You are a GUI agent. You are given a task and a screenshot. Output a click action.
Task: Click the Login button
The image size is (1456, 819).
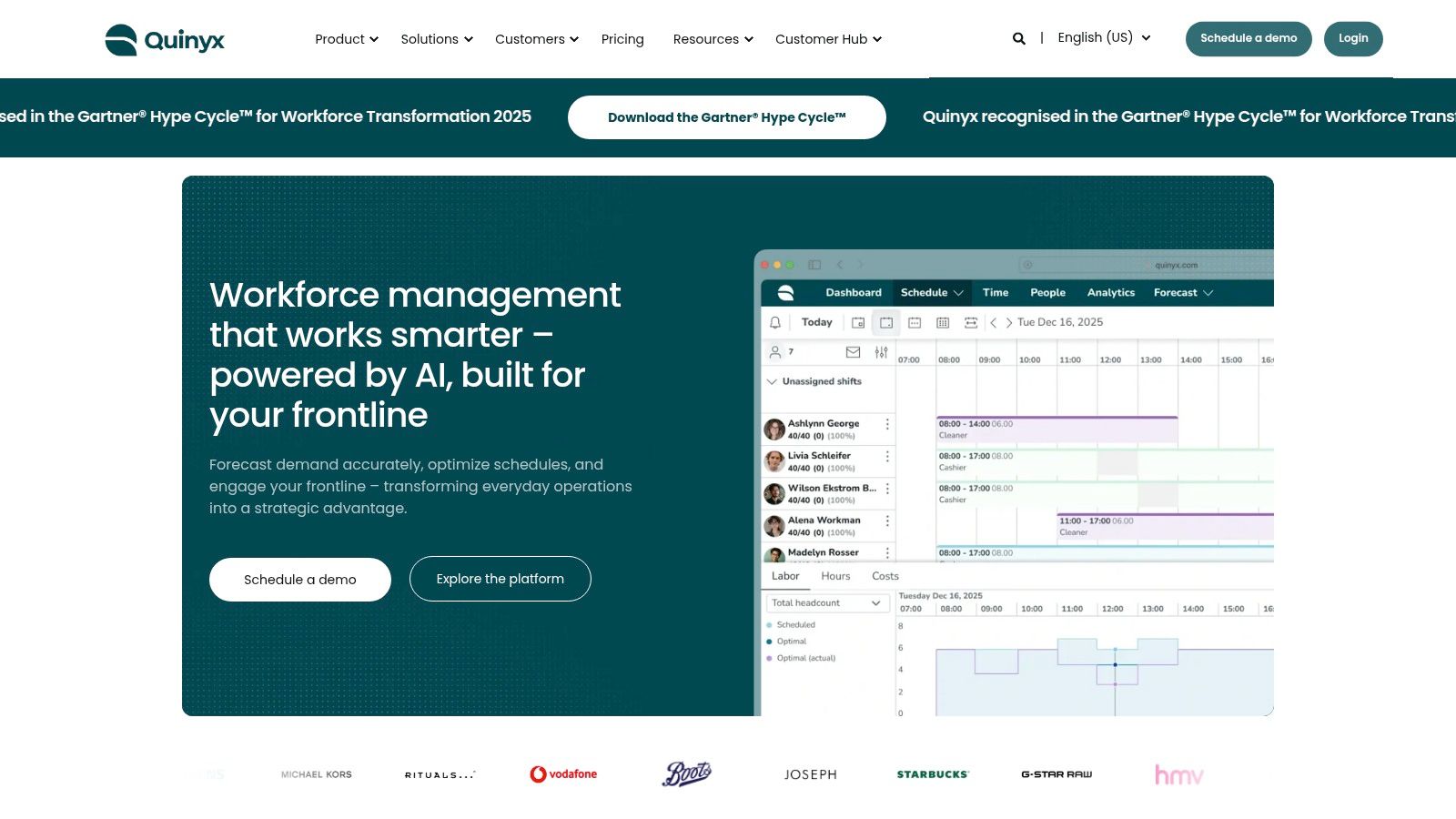pyautogui.click(x=1353, y=38)
